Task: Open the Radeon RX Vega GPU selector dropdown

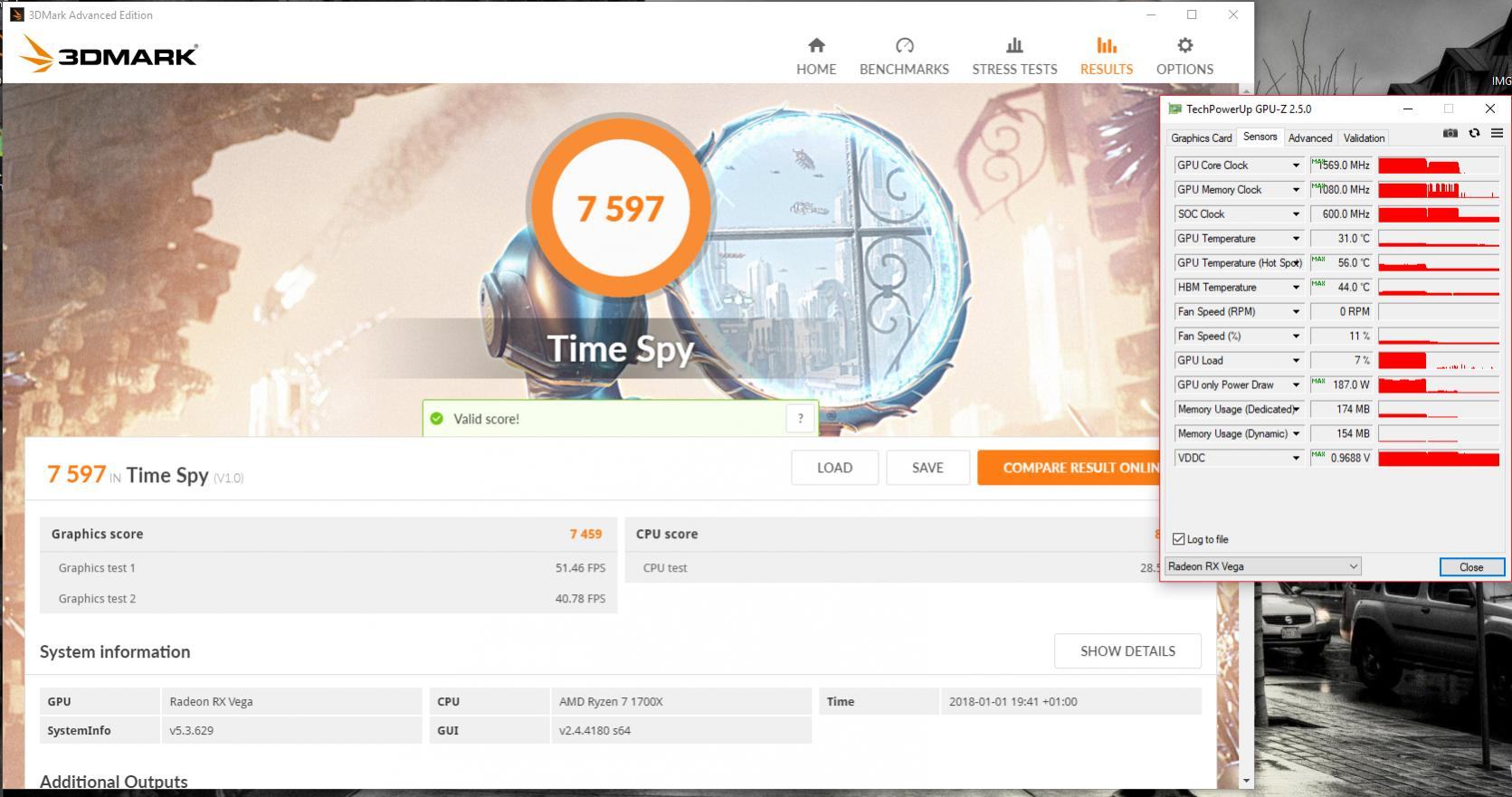Action: pos(1262,566)
